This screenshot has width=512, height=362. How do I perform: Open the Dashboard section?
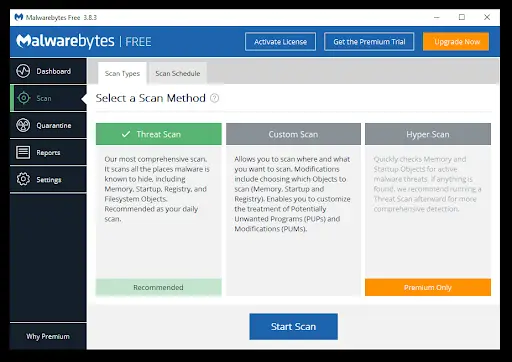(x=48, y=71)
